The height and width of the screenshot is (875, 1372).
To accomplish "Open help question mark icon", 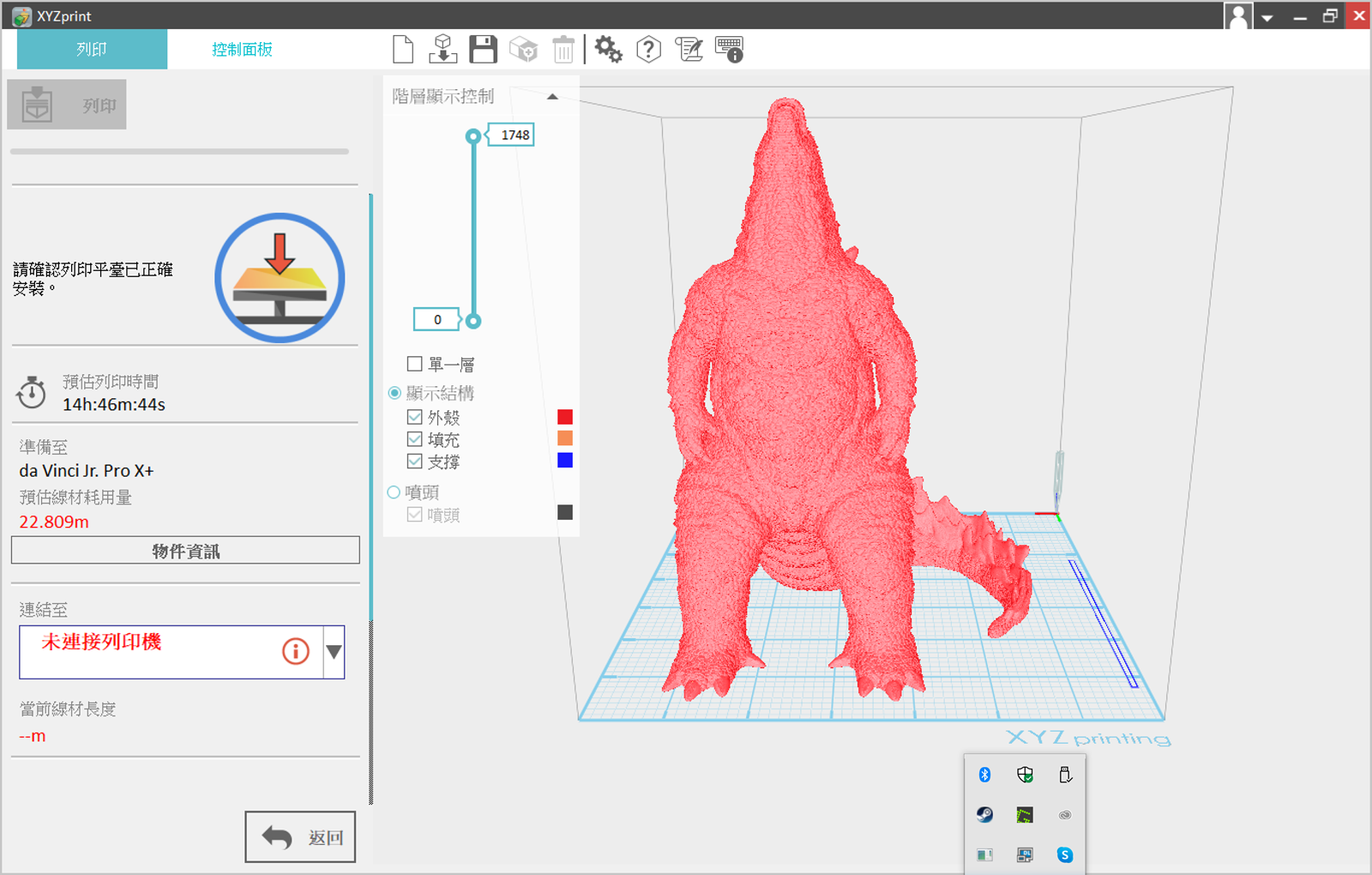I will pyautogui.click(x=648, y=50).
